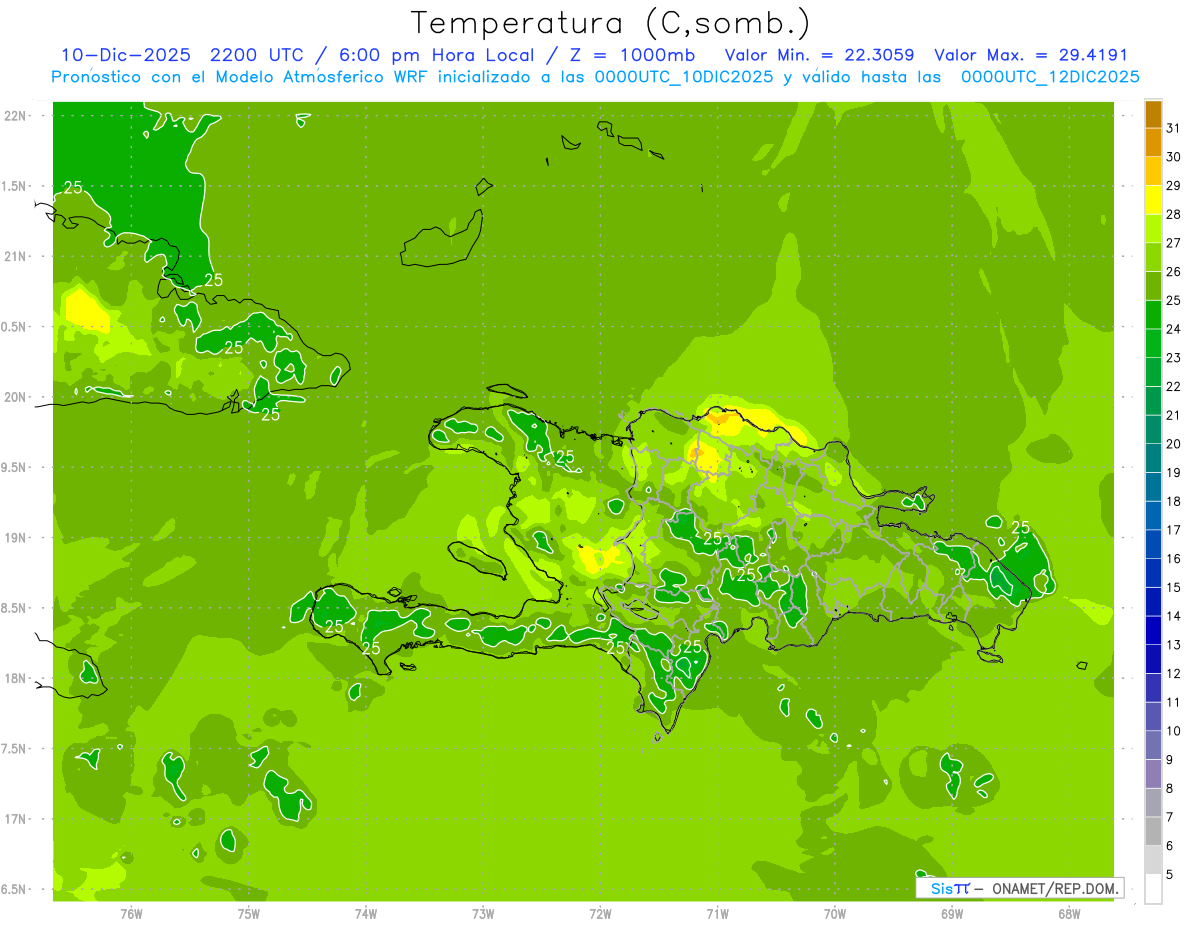The image size is (1200, 927).
Task: Click the "22N" latitude axis label
Action: coord(18,115)
